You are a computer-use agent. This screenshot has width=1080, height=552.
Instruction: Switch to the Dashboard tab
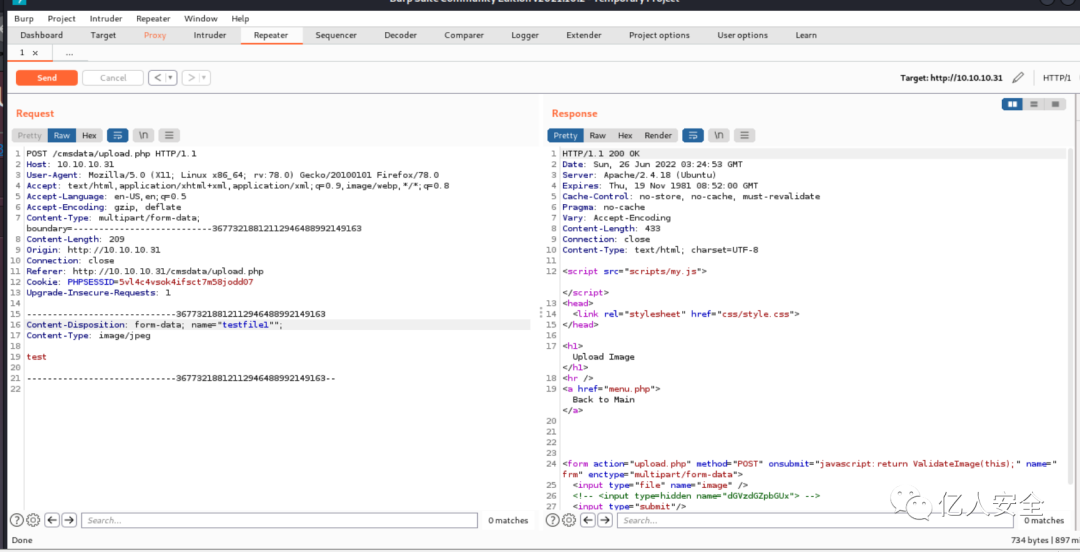(41, 35)
